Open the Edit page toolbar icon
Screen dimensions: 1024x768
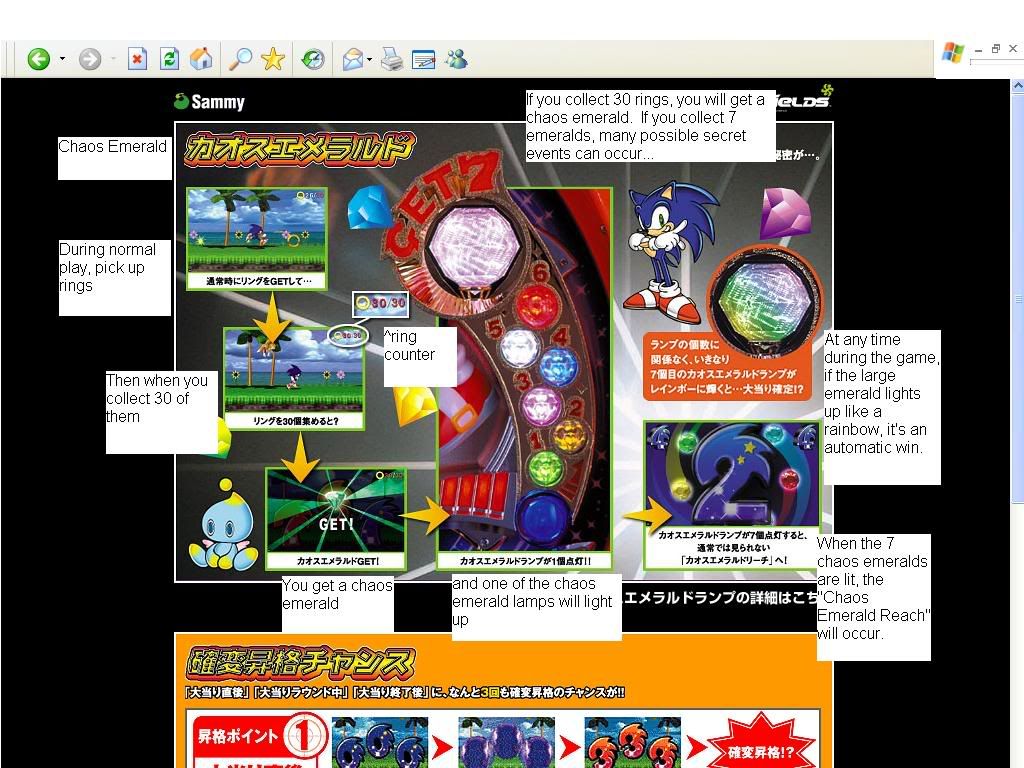424,60
